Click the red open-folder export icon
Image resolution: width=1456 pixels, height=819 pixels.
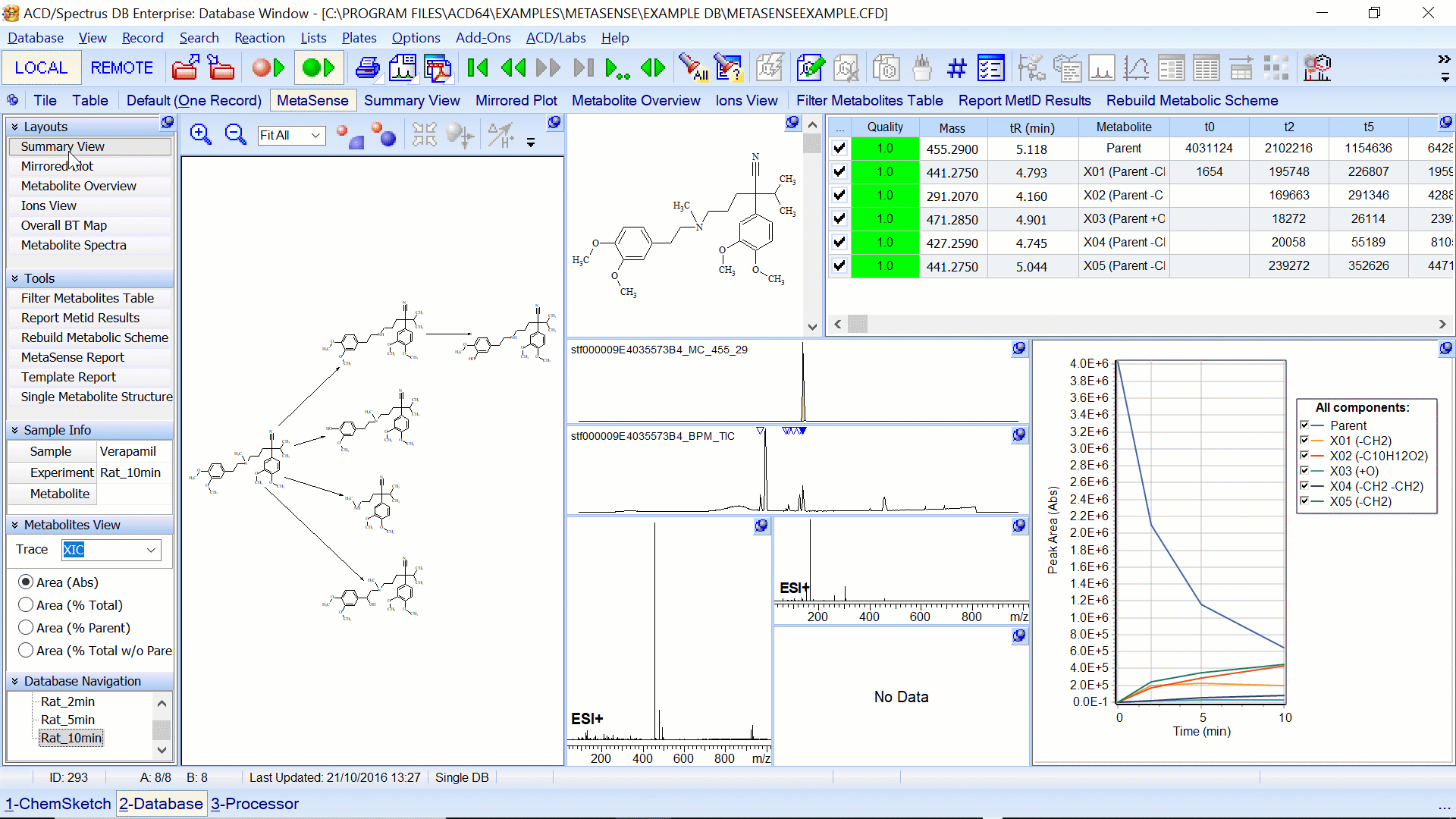[x=185, y=68]
